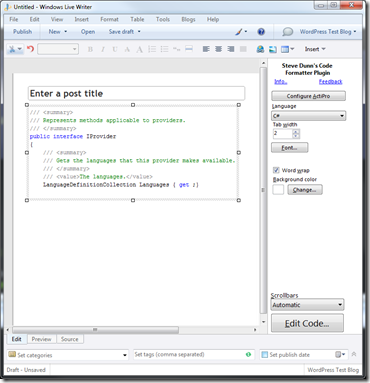Screen dimensions: 370x383
Task: Click the Font... button
Action: tap(289, 147)
